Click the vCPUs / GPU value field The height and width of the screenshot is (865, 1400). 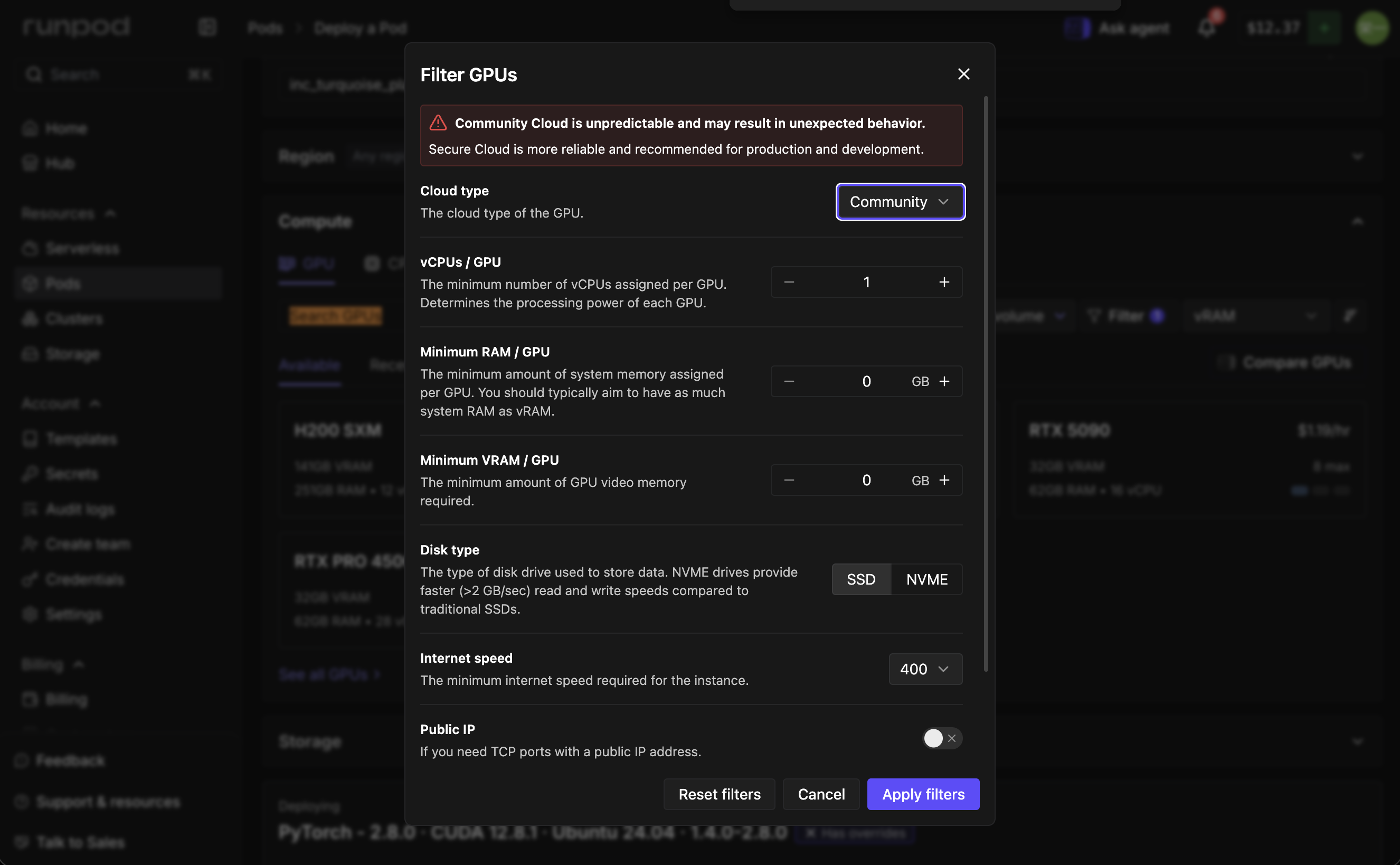point(866,282)
